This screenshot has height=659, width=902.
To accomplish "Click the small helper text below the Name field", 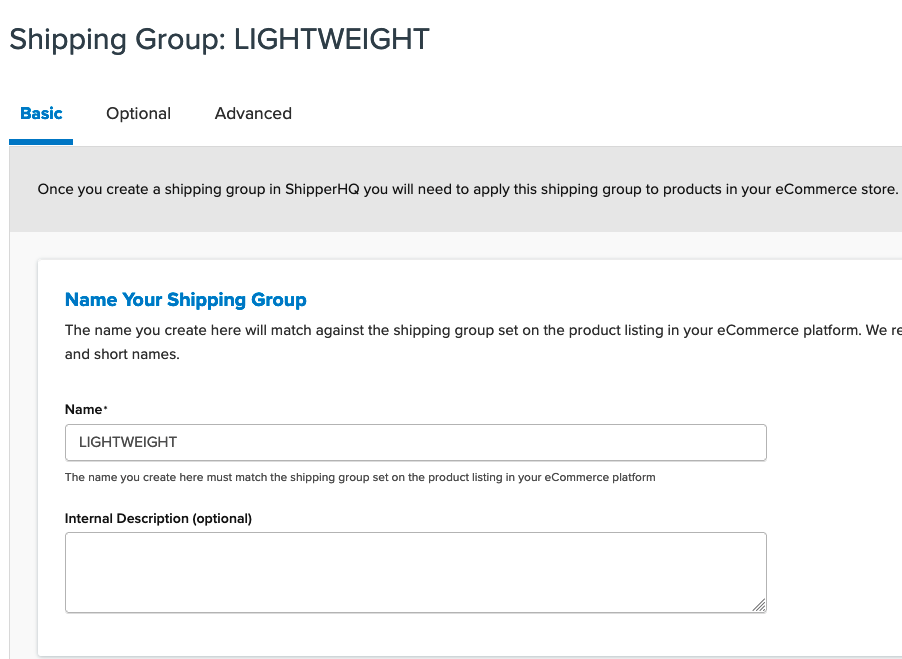I will (360, 478).
